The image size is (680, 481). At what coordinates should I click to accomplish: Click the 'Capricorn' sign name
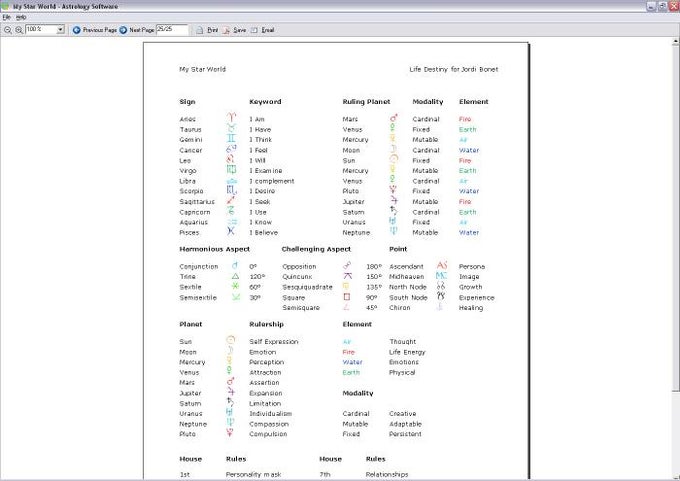[x=195, y=213]
